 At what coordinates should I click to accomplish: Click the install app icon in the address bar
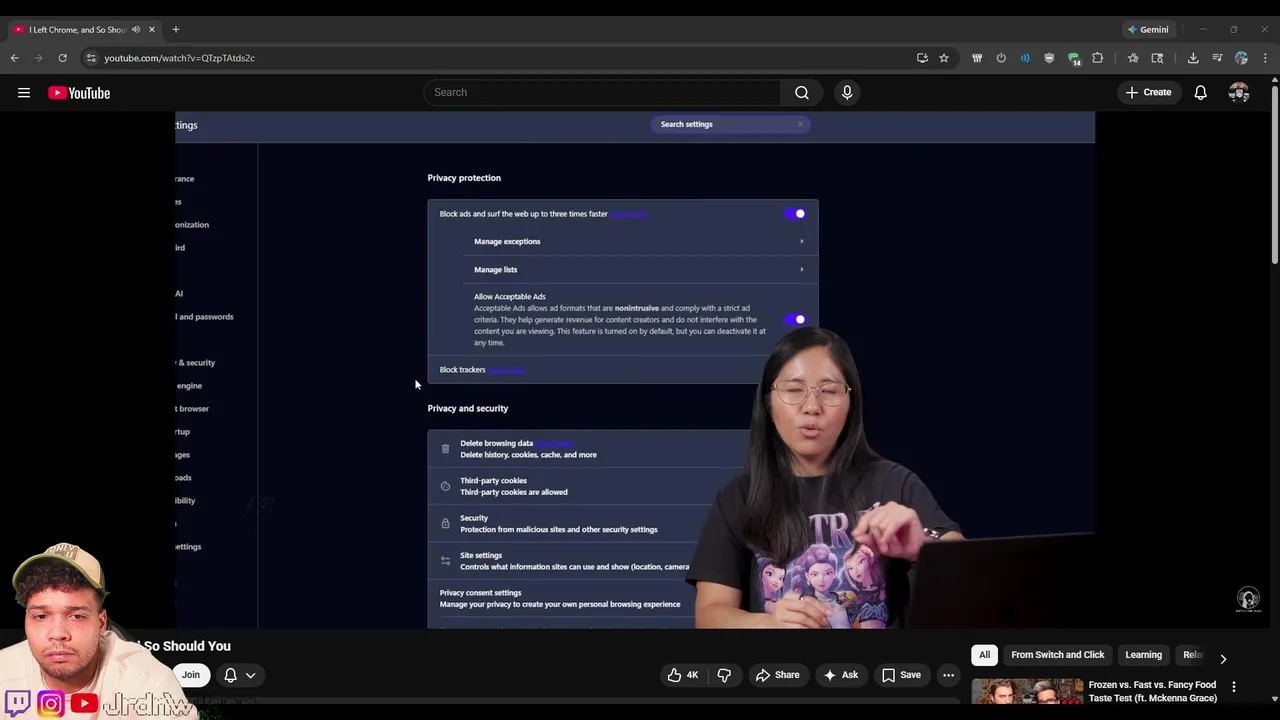[x=922, y=58]
